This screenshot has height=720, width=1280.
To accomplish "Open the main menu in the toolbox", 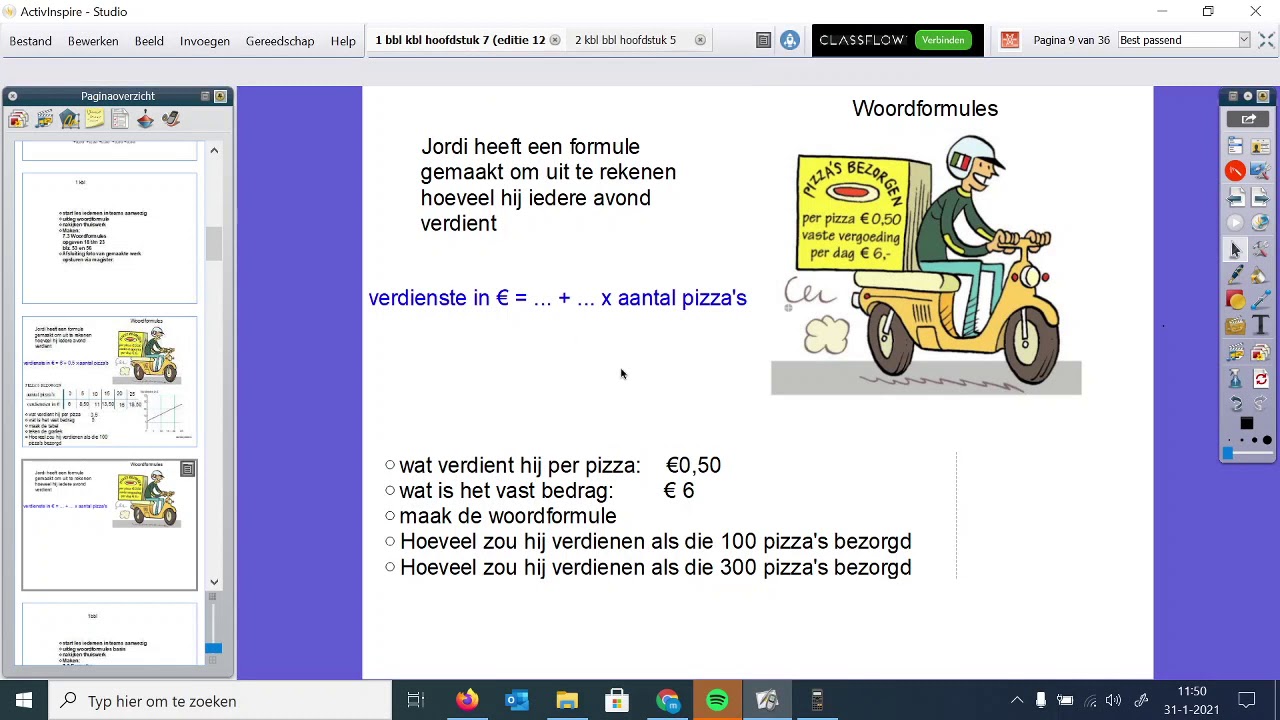I will point(1235,147).
